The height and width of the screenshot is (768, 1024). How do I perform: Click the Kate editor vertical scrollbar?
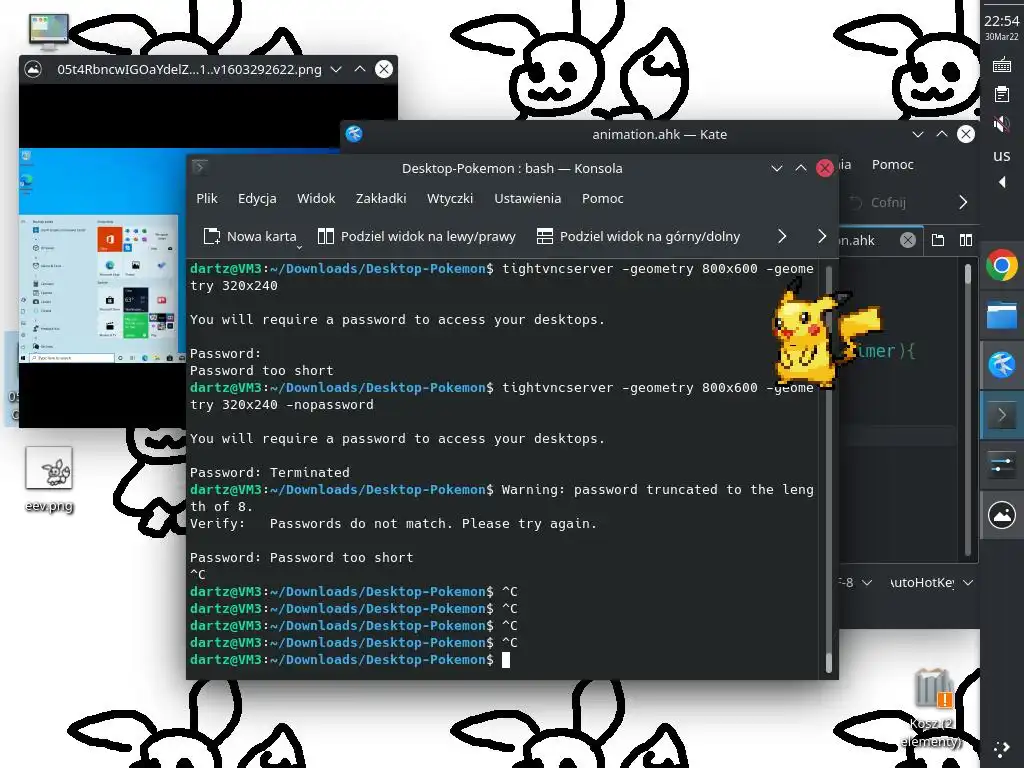[x=967, y=408]
